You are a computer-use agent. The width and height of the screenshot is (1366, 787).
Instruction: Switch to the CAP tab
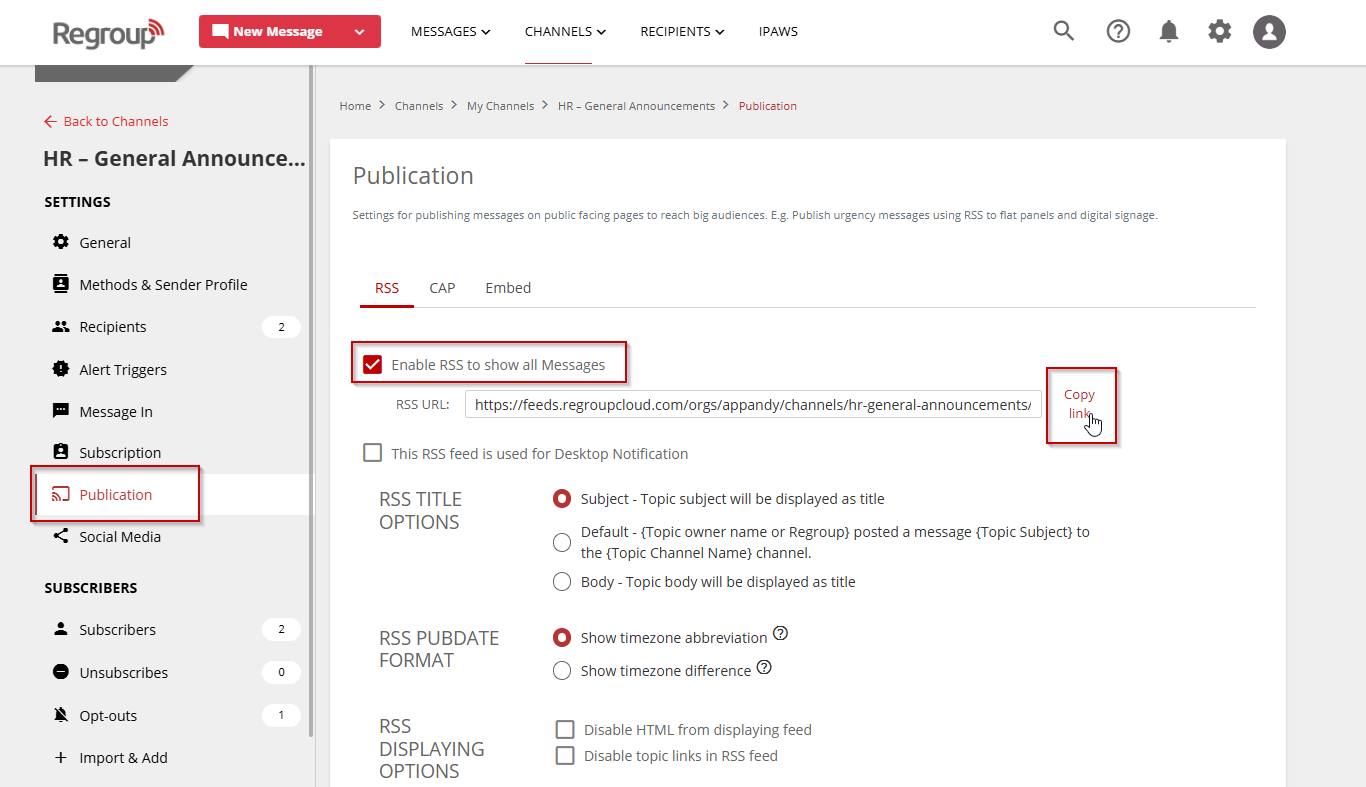(x=442, y=288)
